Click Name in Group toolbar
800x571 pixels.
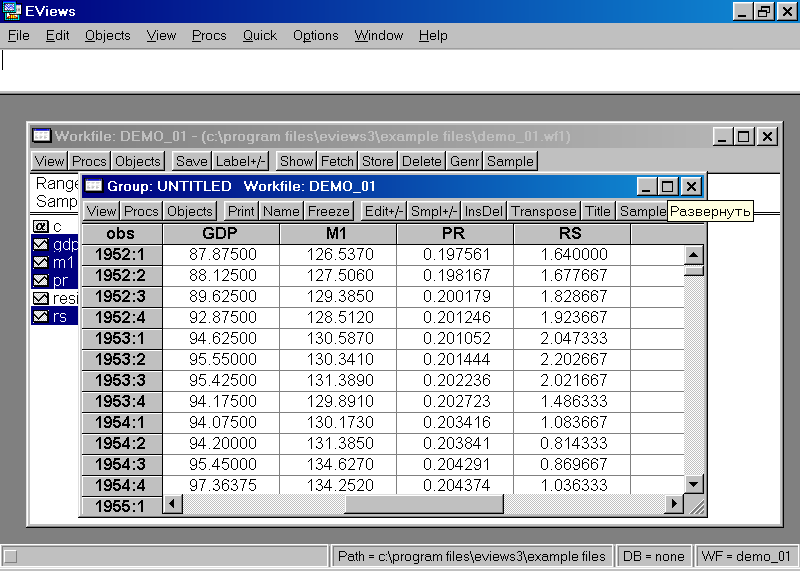282,211
